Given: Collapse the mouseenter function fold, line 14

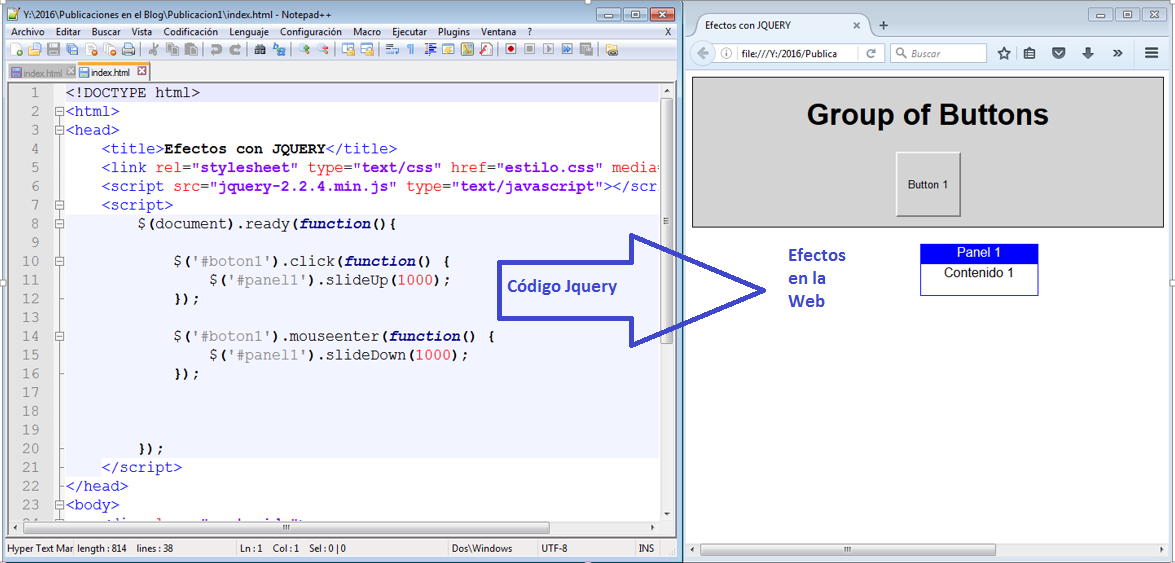Looking at the screenshot, I should coord(59,337).
